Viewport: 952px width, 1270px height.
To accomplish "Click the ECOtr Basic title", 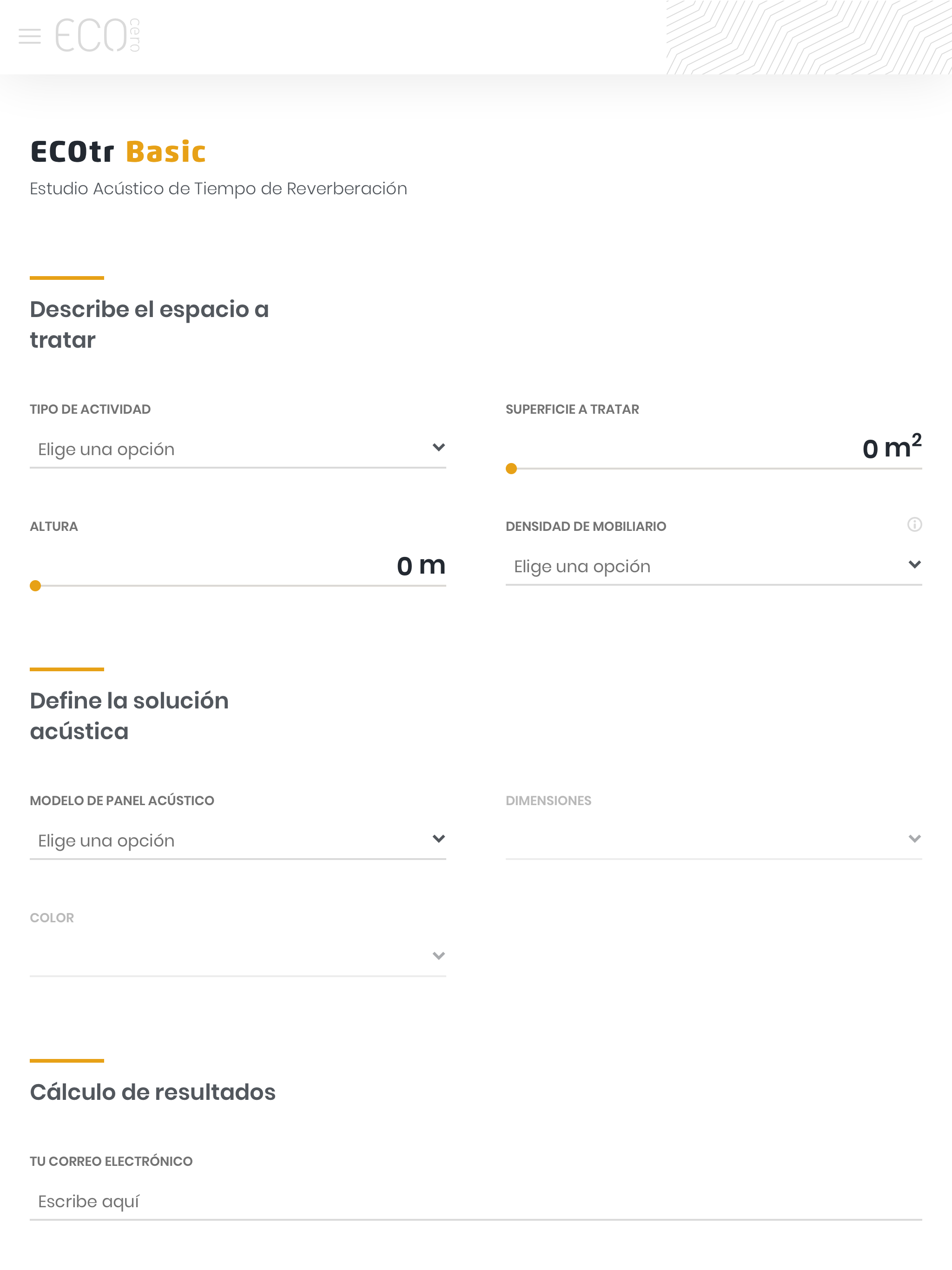I will [x=118, y=152].
